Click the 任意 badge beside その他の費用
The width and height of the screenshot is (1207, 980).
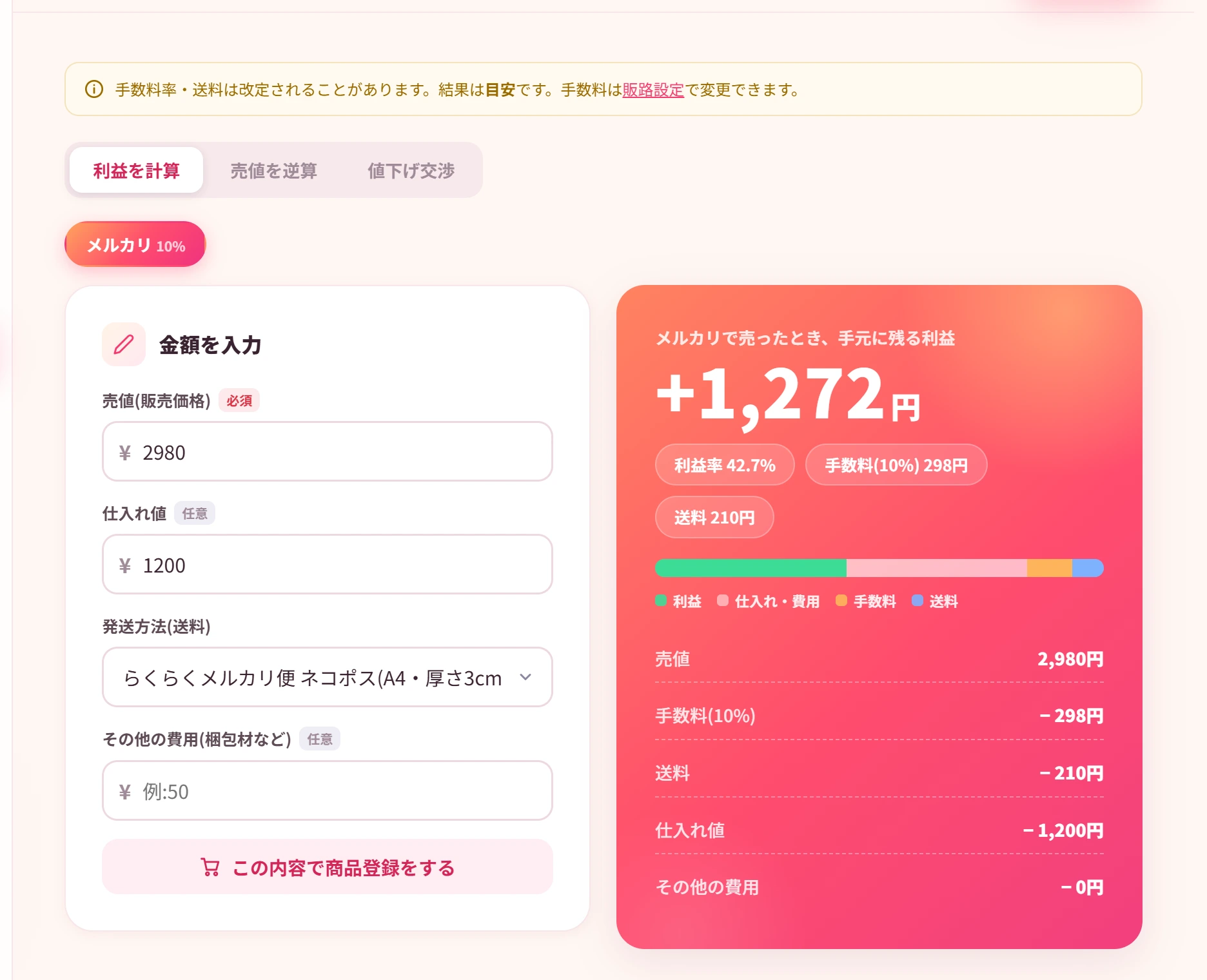(320, 739)
